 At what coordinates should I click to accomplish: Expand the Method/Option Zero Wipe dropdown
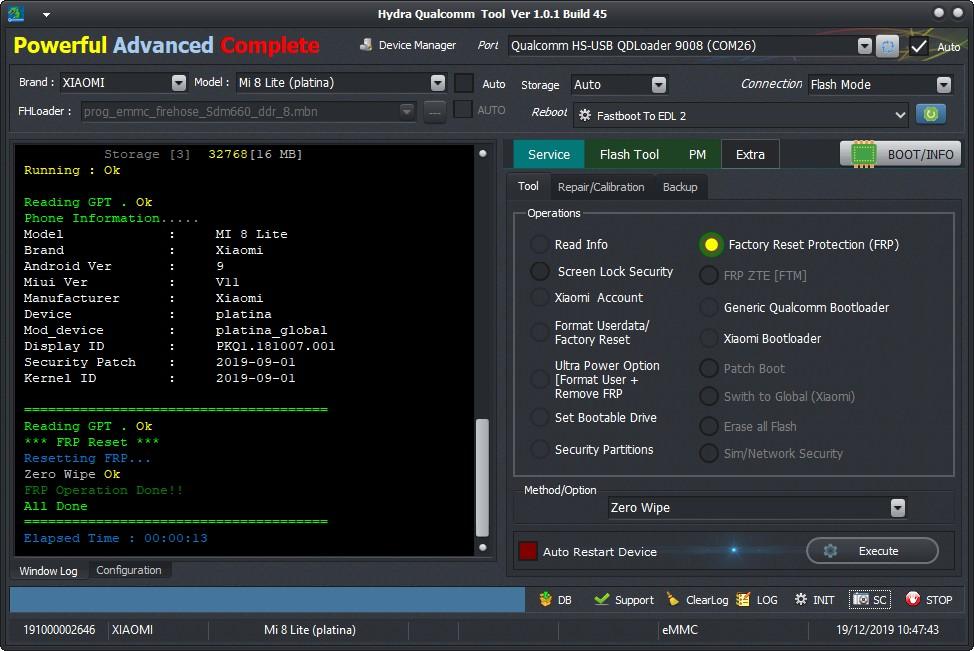(898, 508)
